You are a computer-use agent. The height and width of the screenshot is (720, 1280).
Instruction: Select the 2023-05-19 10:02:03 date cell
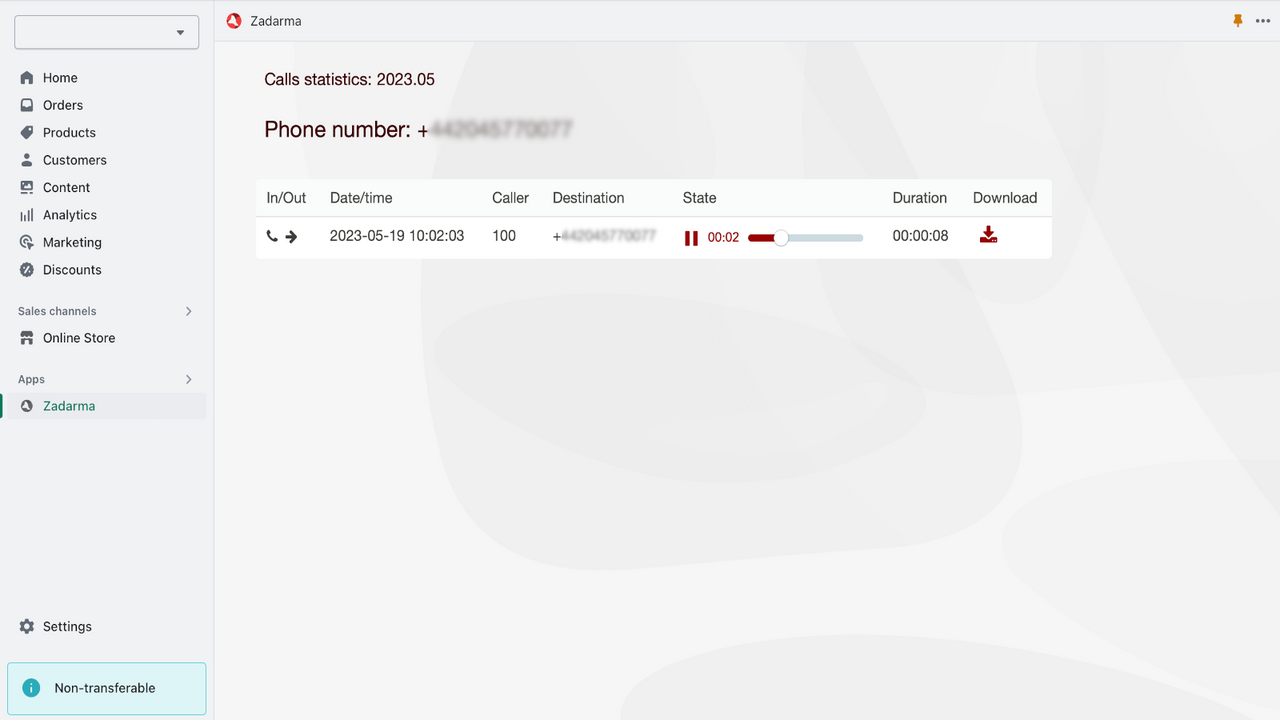(x=397, y=236)
